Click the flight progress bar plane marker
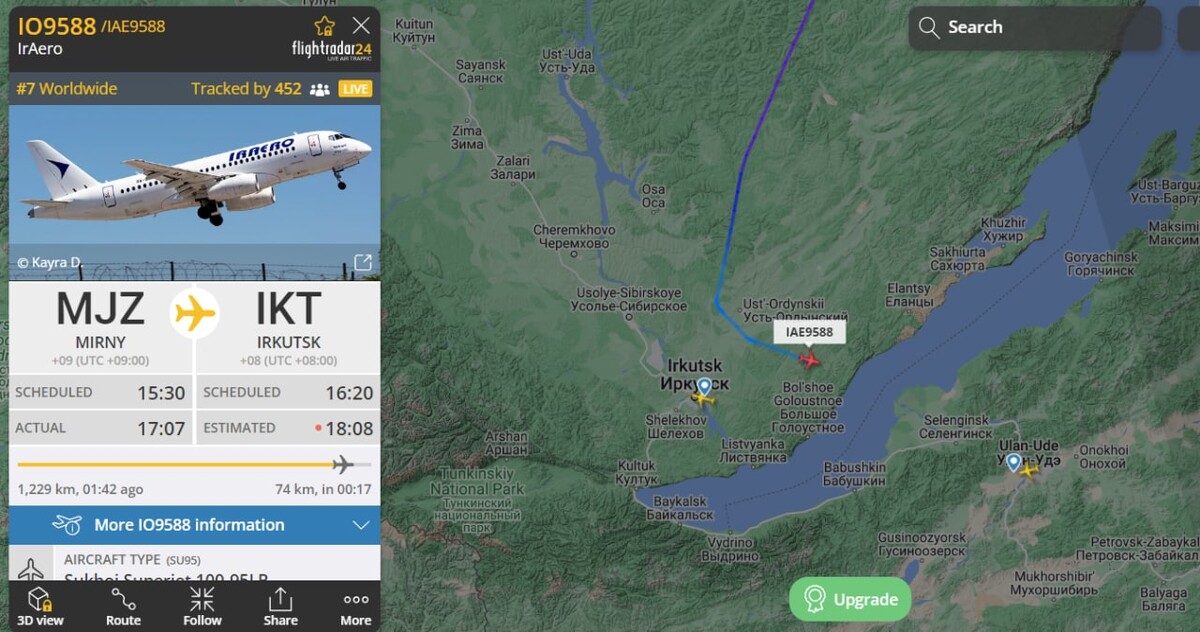The width and height of the screenshot is (1200, 632). (x=343, y=464)
